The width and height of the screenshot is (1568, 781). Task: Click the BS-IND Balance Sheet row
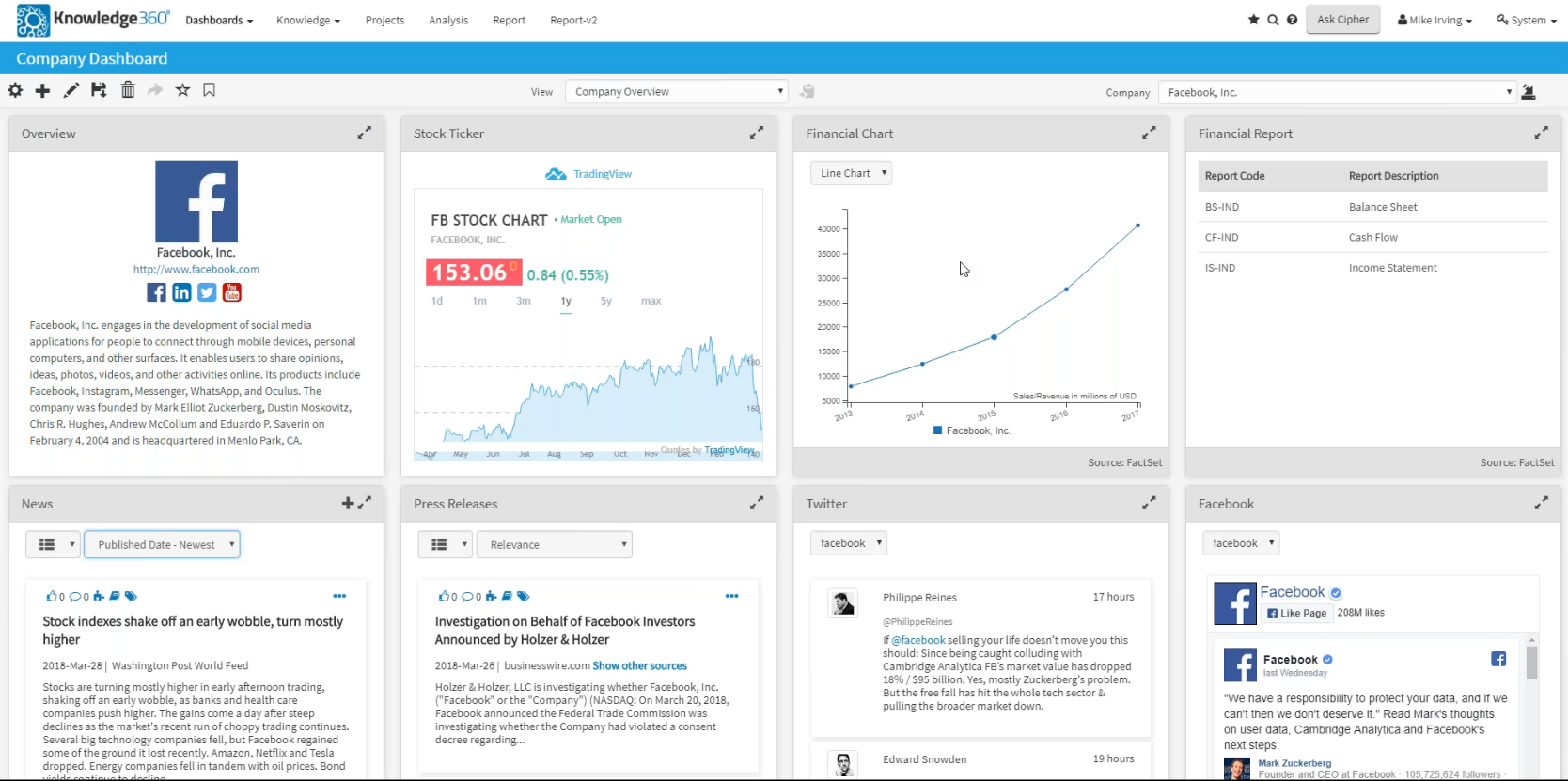pyautogui.click(x=1372, y=207)
